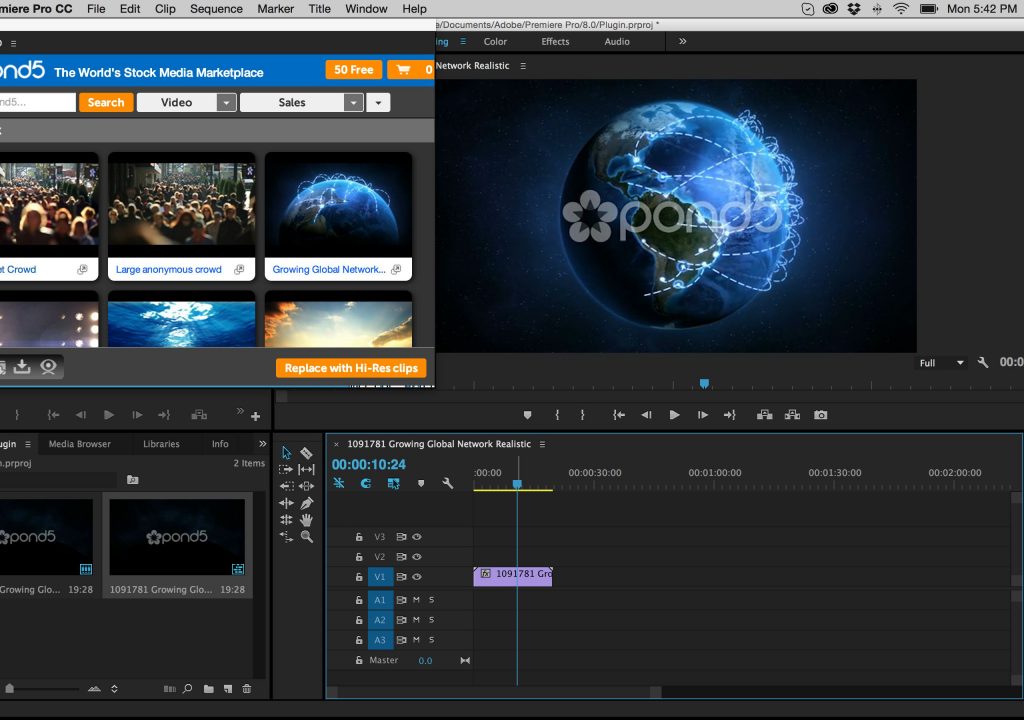Play the Program Monitor
The width and height of the screenshot is (1024, 720).
pos(675,415)
